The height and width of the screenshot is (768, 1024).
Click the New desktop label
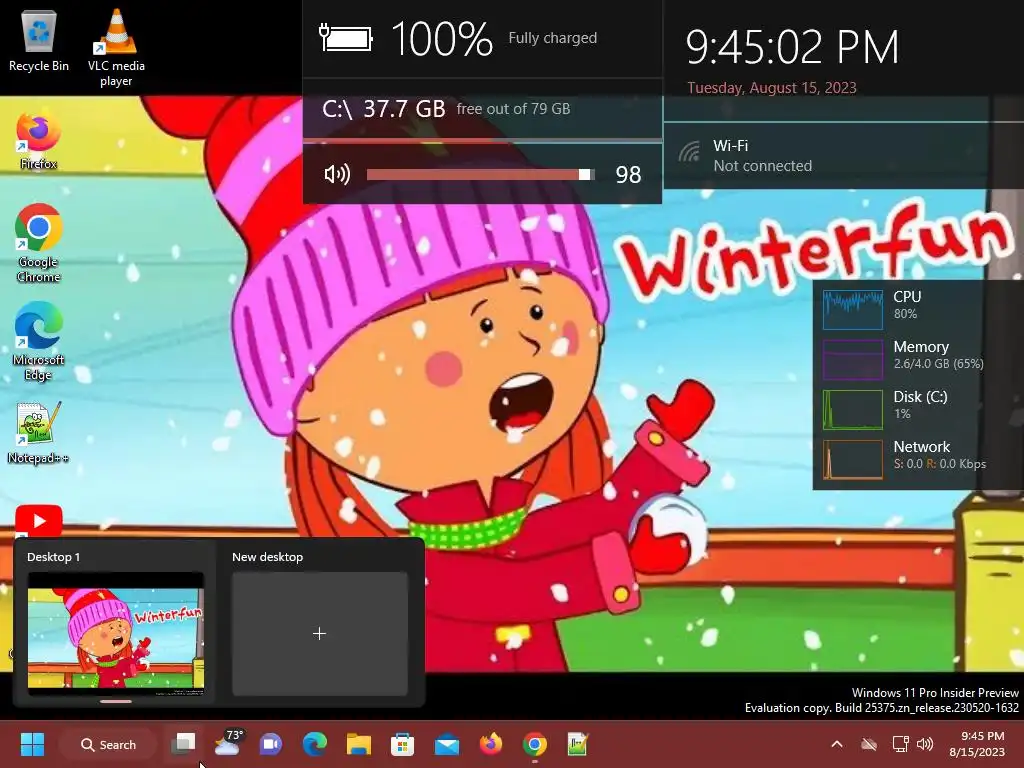(x=268, y=557)
